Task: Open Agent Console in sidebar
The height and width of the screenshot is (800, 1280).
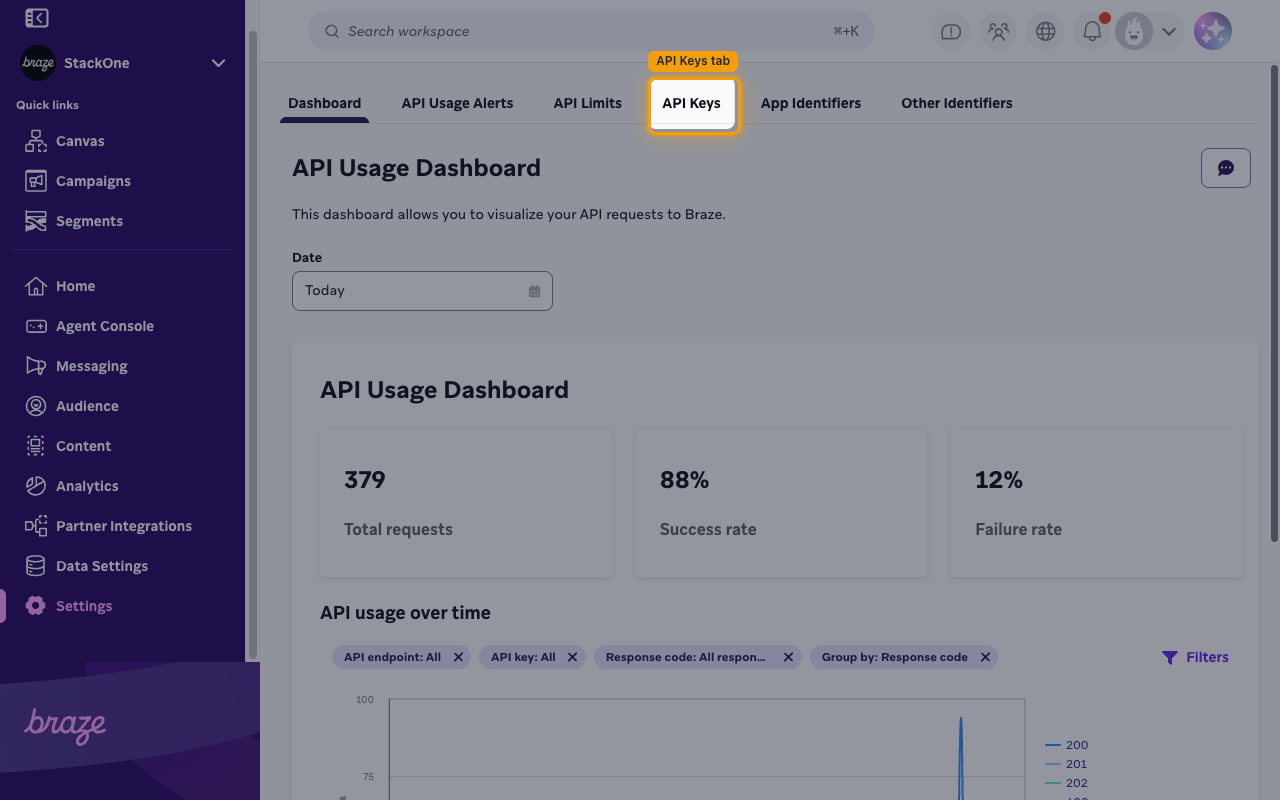Action: [x=104, y=326]
